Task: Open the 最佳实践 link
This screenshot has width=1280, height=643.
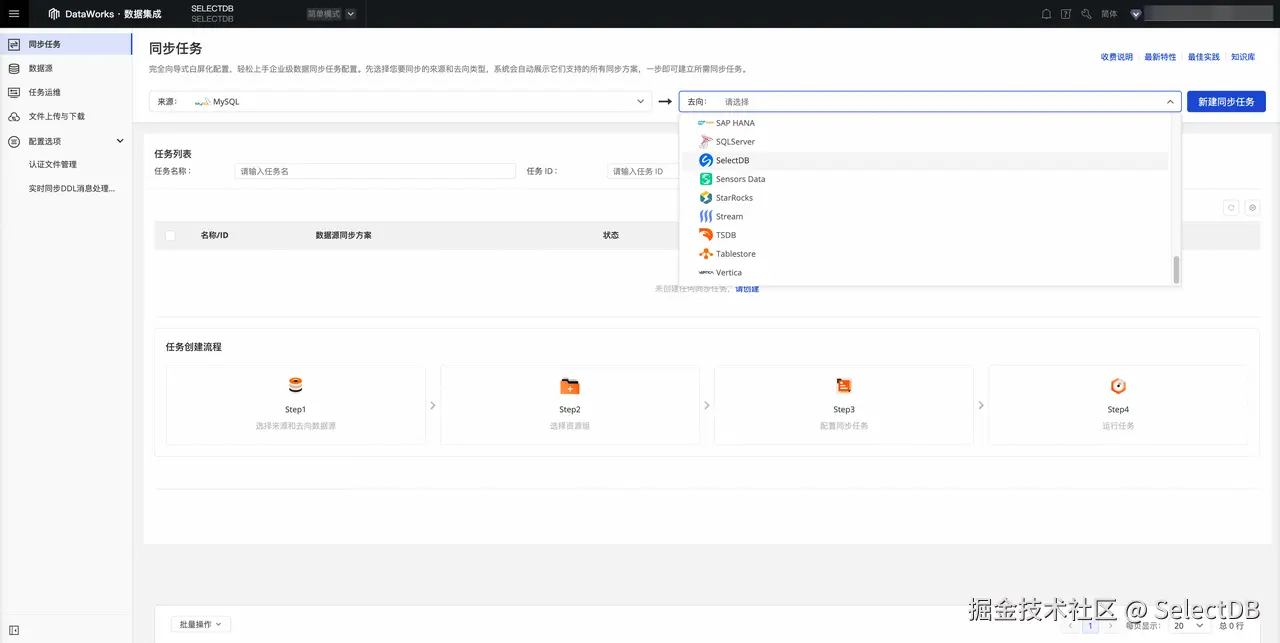Action: click(1204, 57)
